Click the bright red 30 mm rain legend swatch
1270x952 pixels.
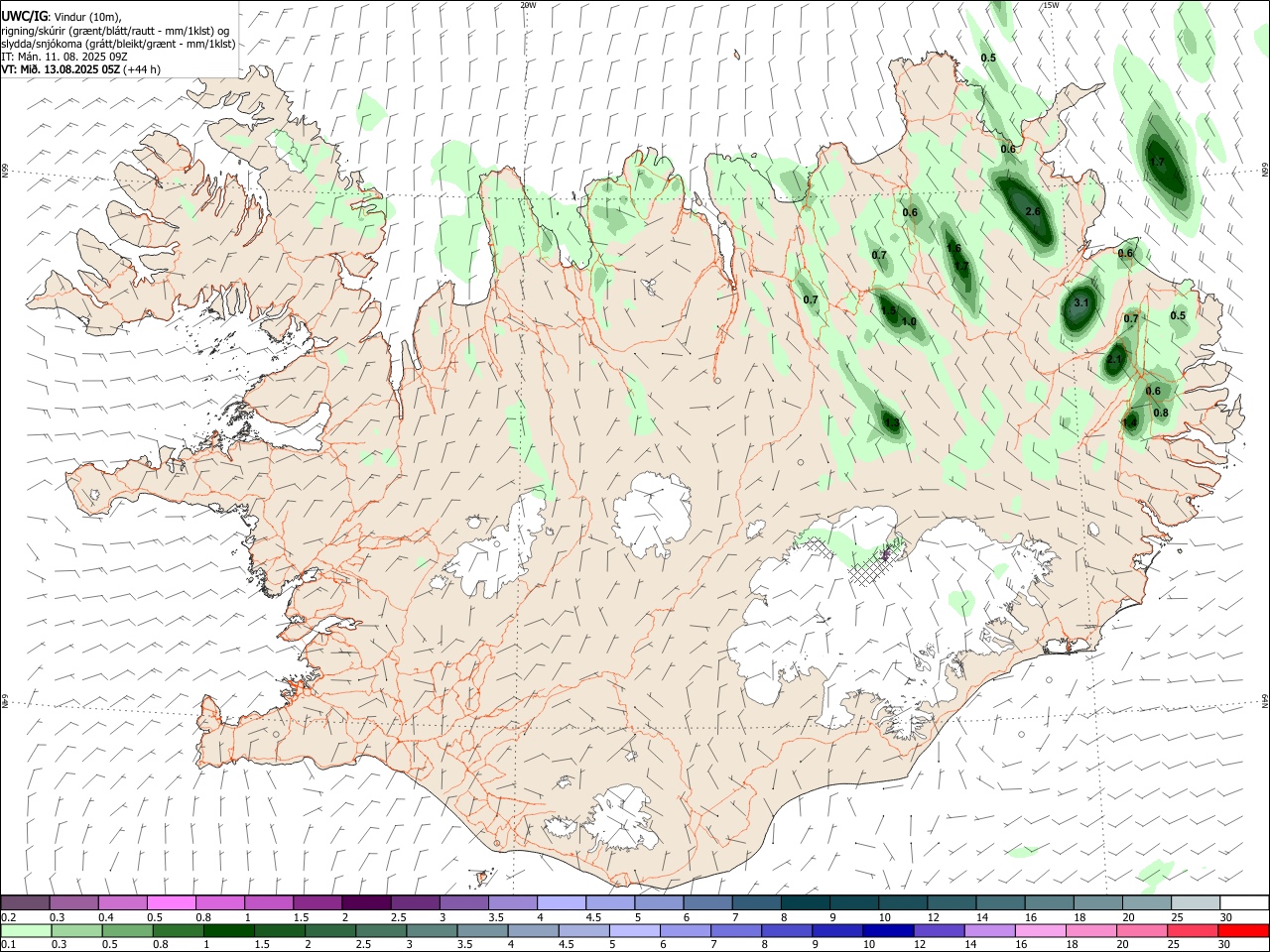[1244, 930]
